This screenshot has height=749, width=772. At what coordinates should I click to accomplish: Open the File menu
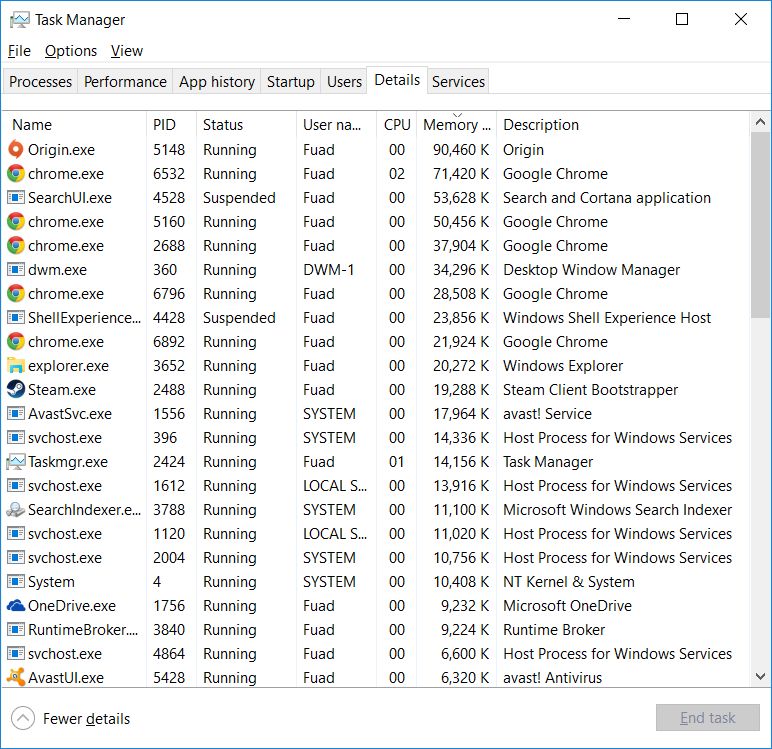coord(19,51)
